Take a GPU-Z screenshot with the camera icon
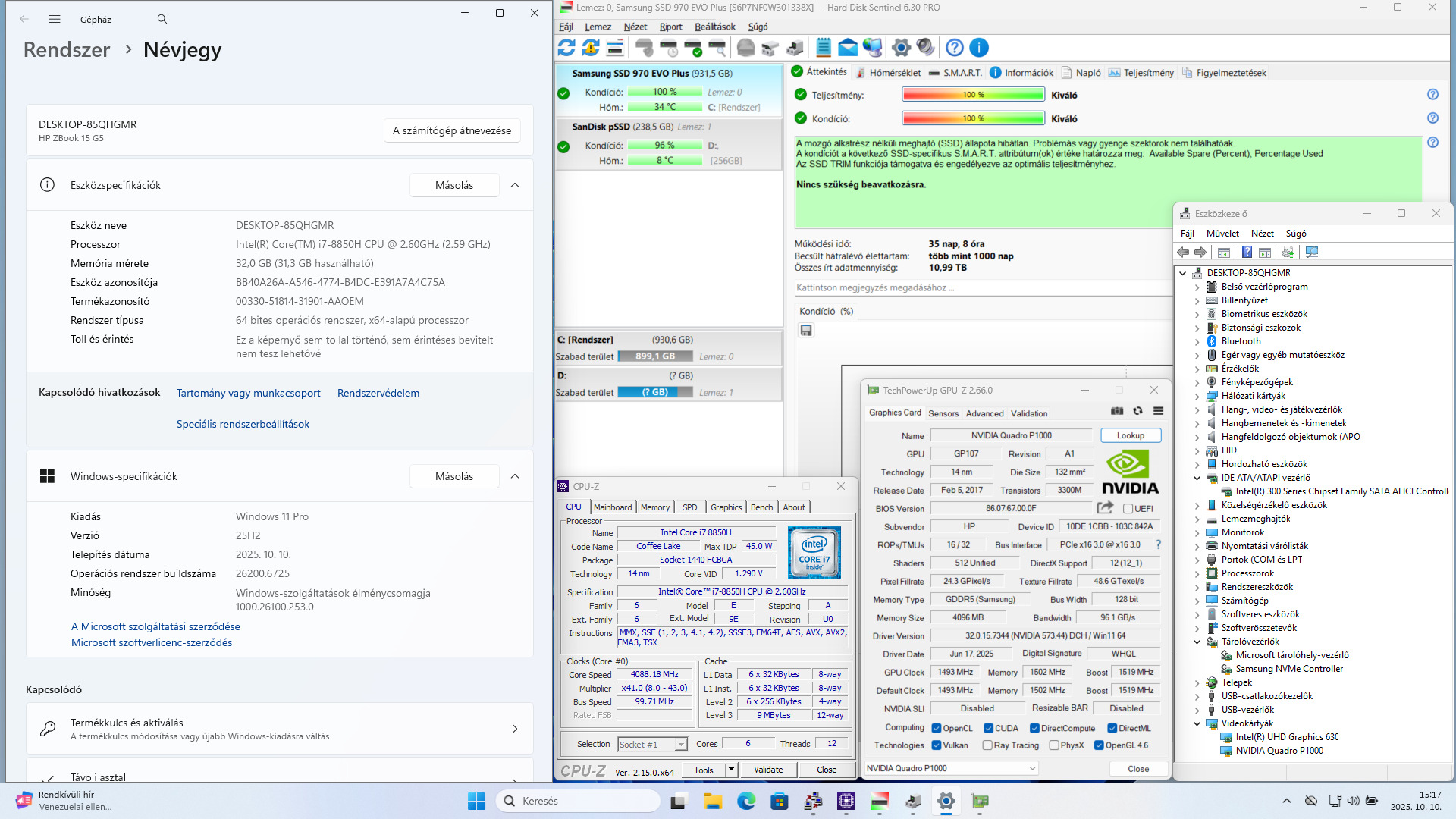This screenshot has width=1456, height=819. pos(1117,411)
